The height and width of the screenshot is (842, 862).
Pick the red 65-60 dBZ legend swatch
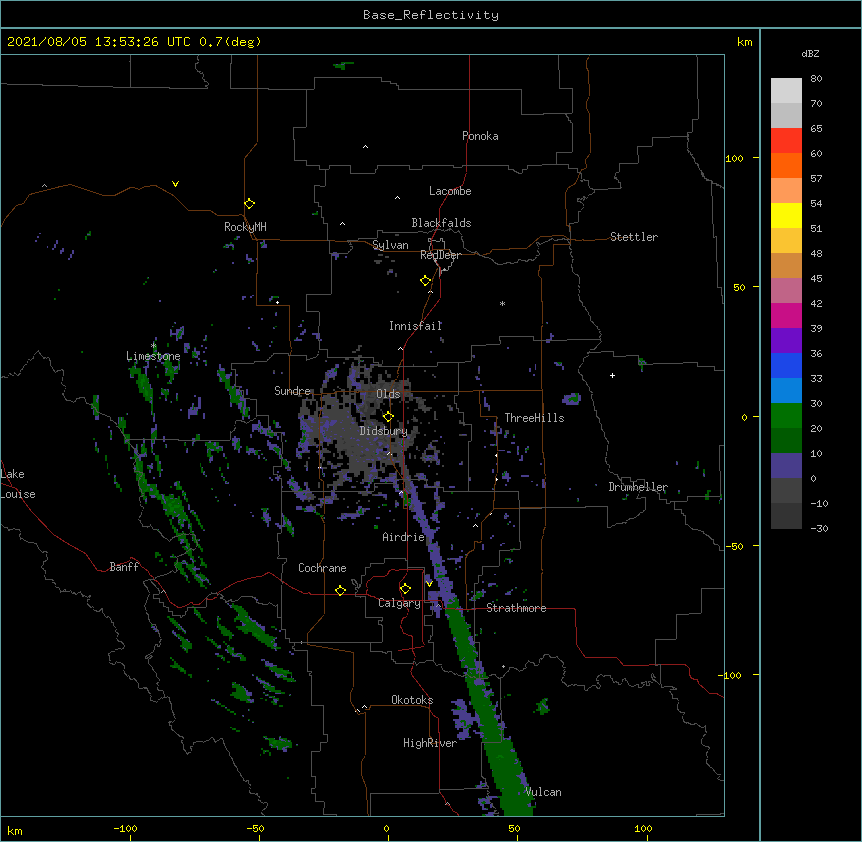(x=786, y=140)
